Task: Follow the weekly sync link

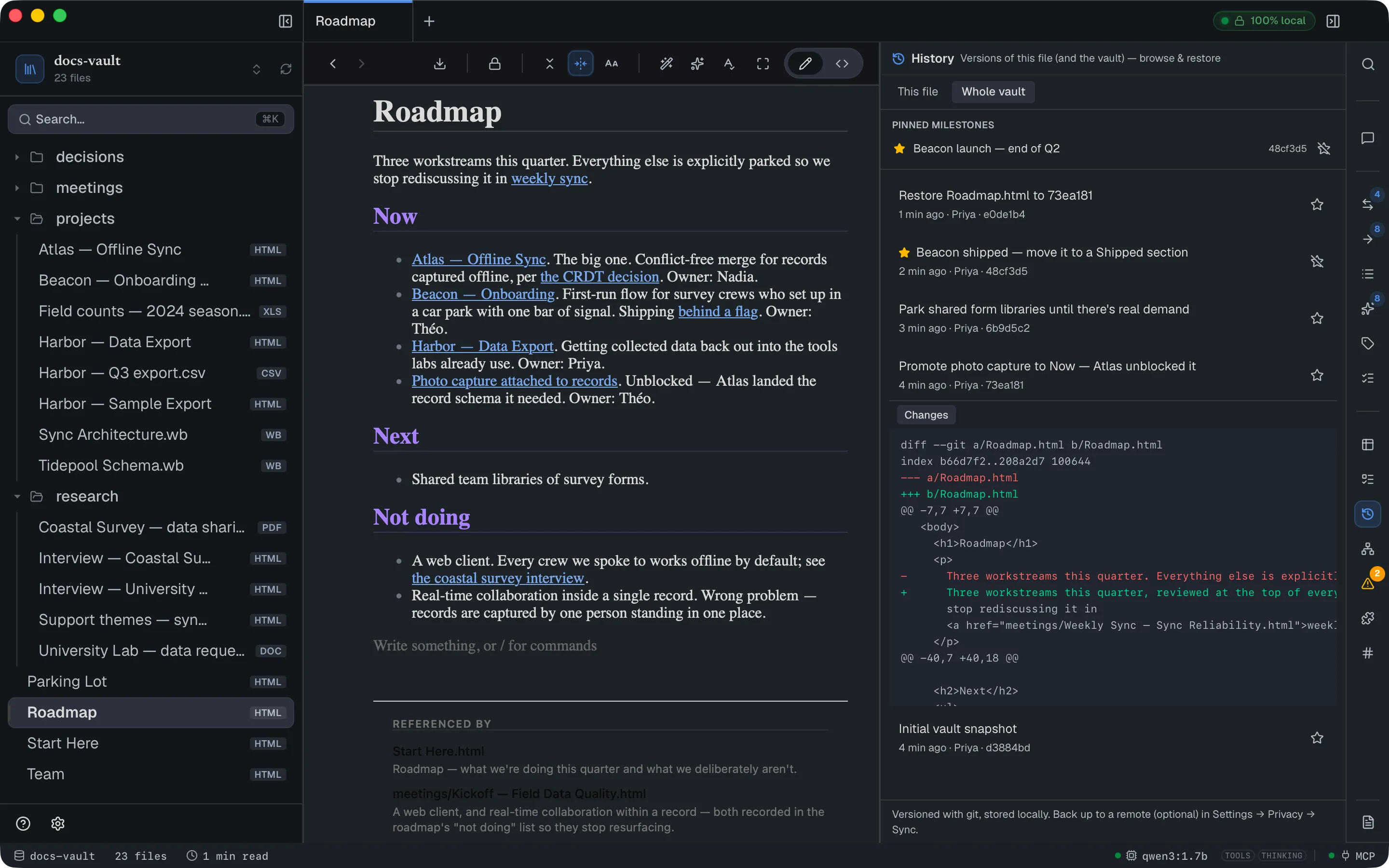Action: coord(549,178)
